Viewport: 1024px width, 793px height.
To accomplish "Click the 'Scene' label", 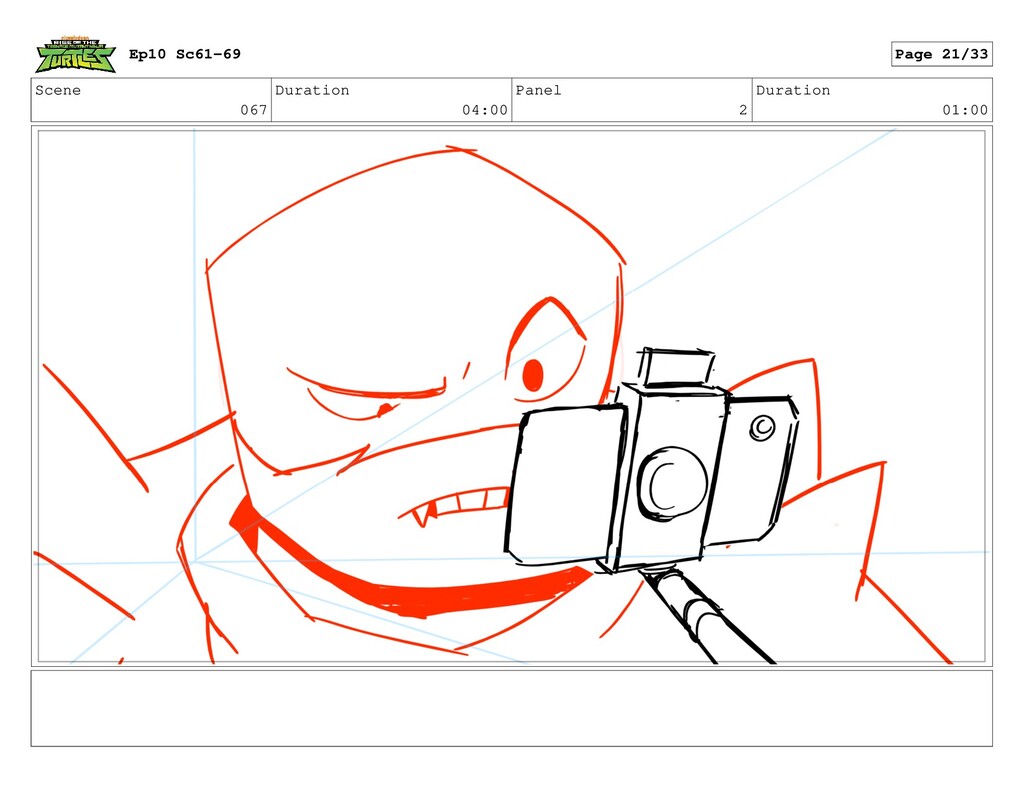I will 58,90.
